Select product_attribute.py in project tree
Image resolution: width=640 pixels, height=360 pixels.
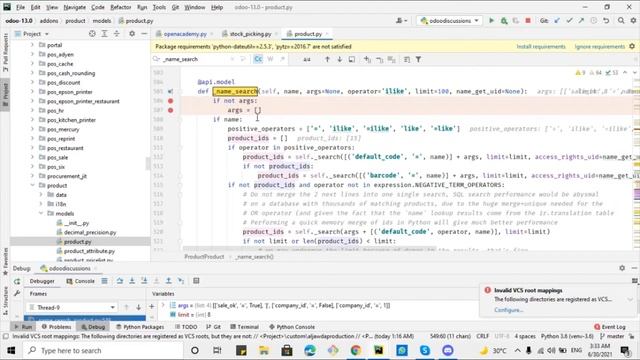pos(89,251)
